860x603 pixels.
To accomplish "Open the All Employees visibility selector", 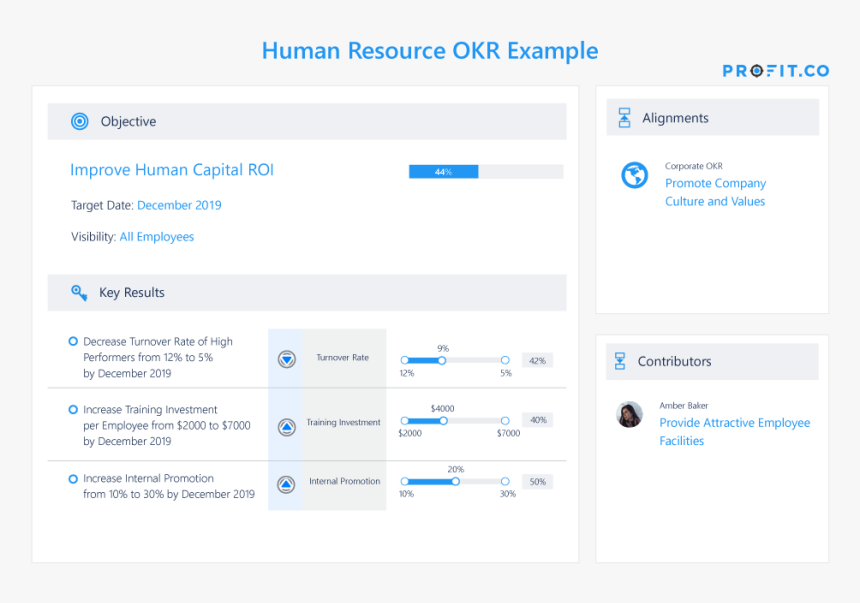I will 156,237.
